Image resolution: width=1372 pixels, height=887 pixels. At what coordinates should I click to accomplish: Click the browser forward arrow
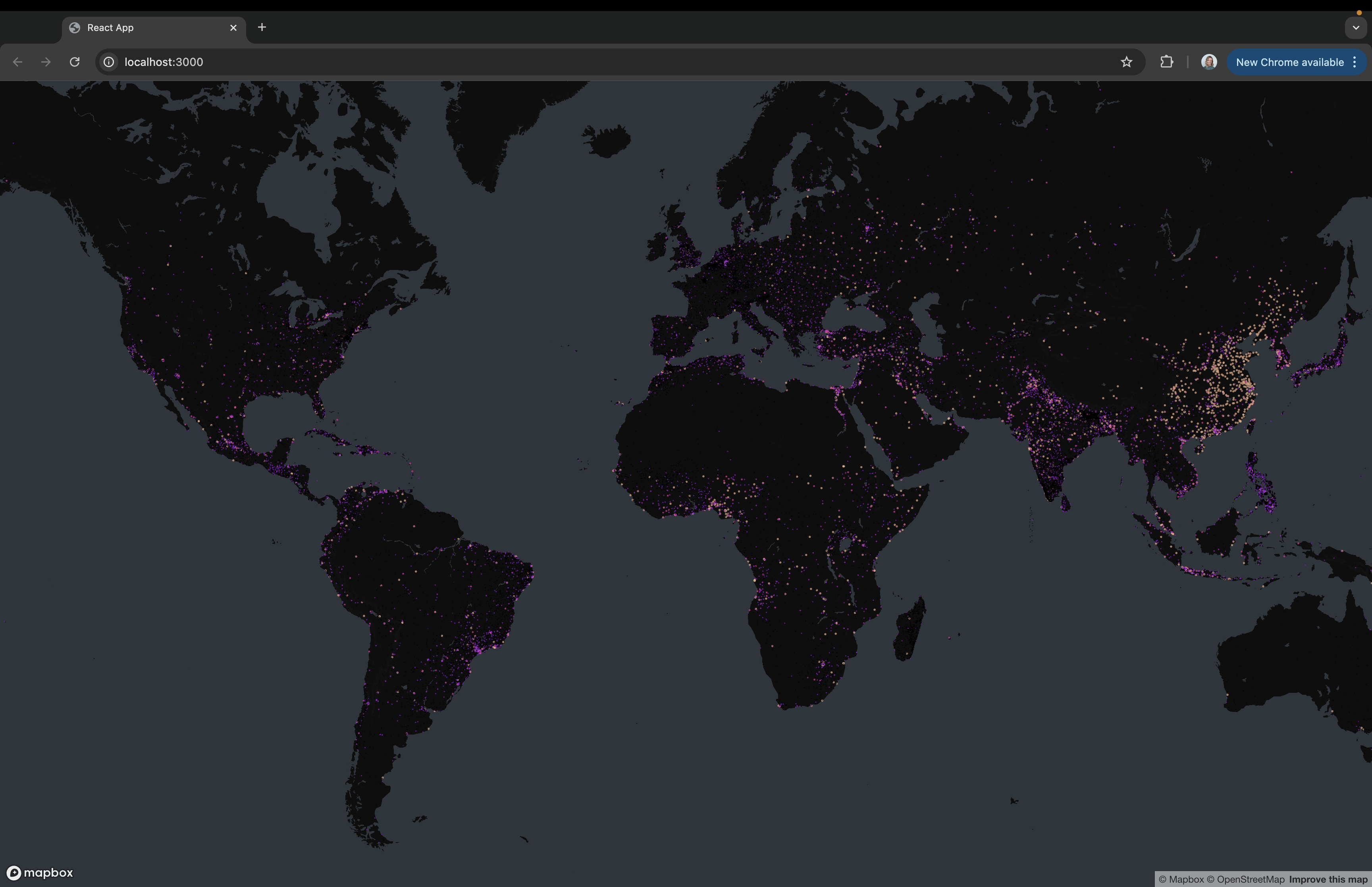click(46, 62)
